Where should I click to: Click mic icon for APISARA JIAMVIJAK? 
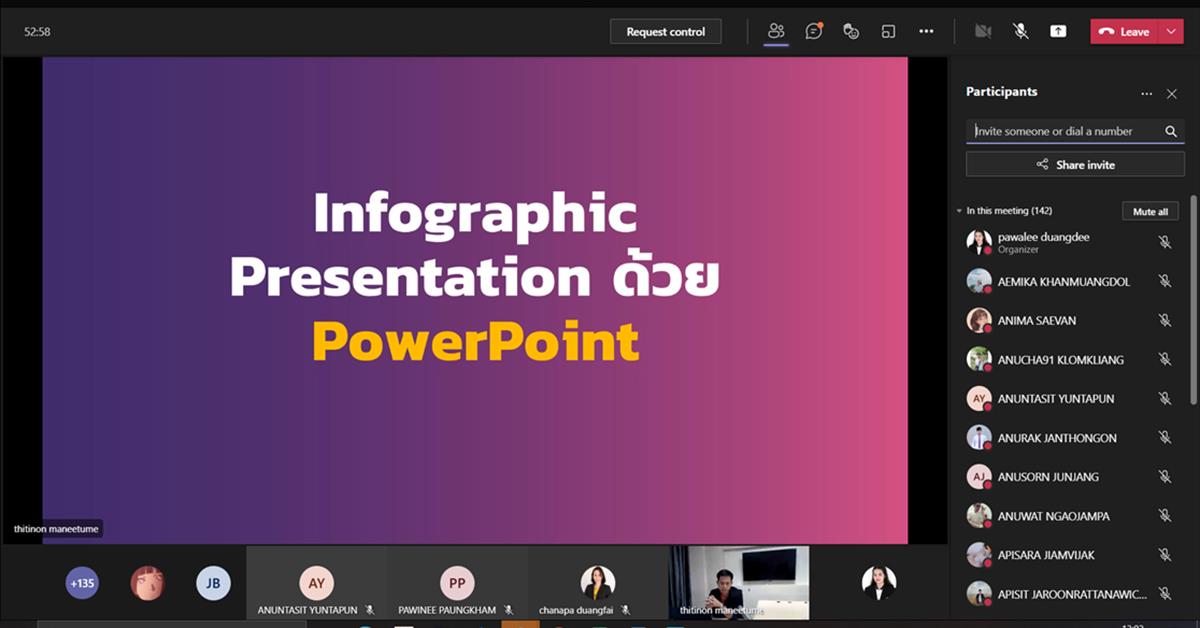click(x=1164, y=555)
